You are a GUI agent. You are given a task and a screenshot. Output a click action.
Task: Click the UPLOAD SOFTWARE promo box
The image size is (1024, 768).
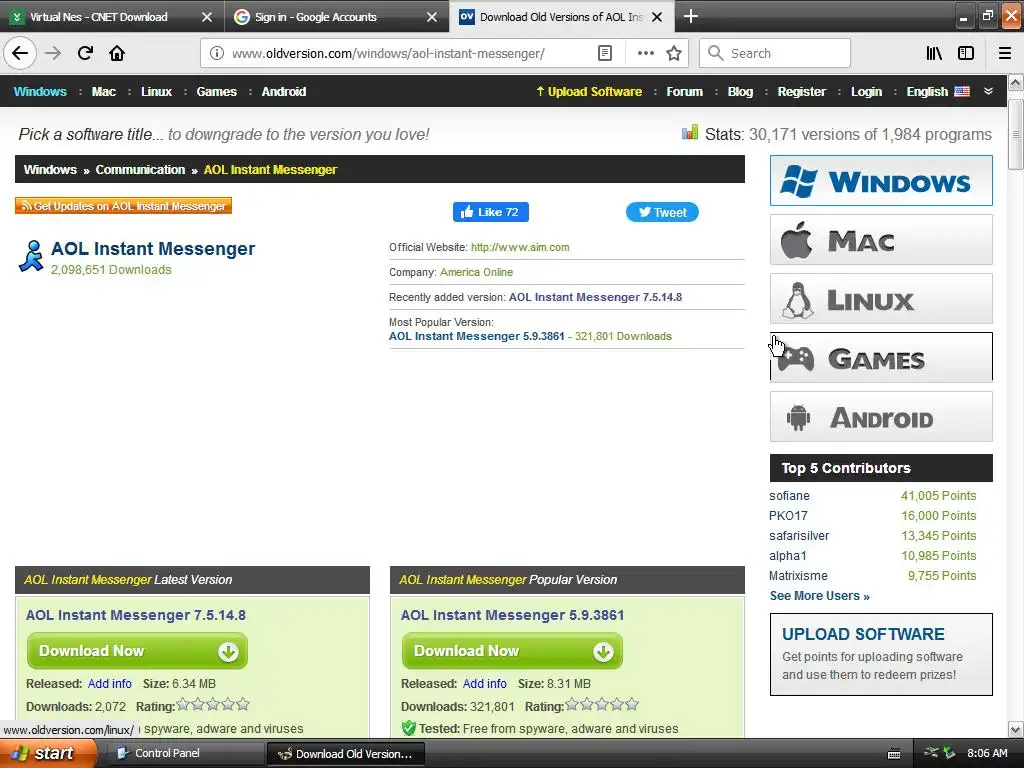pos(881,654)
